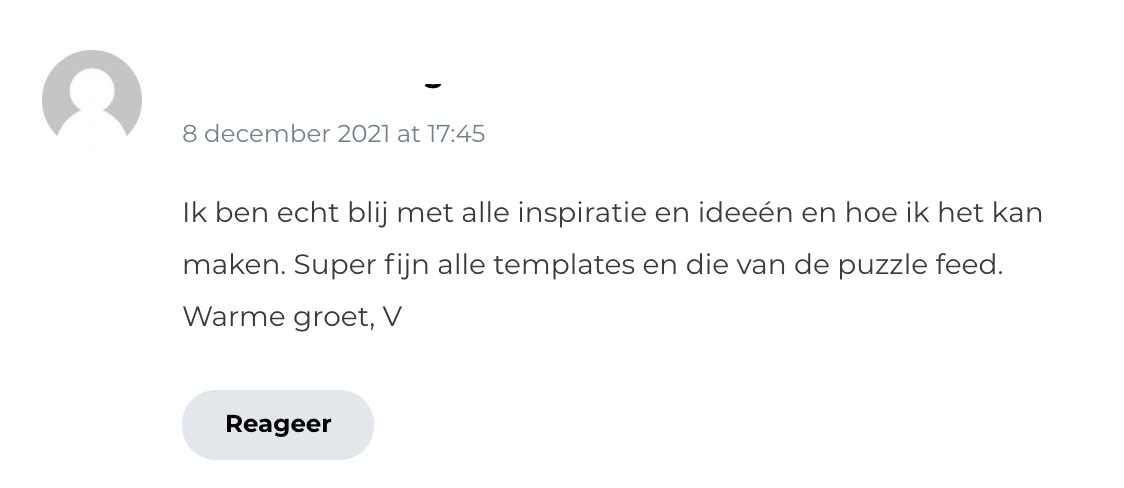
Task: Click the line starting with 'maken. Super fijn'
Action: point(592,265)
